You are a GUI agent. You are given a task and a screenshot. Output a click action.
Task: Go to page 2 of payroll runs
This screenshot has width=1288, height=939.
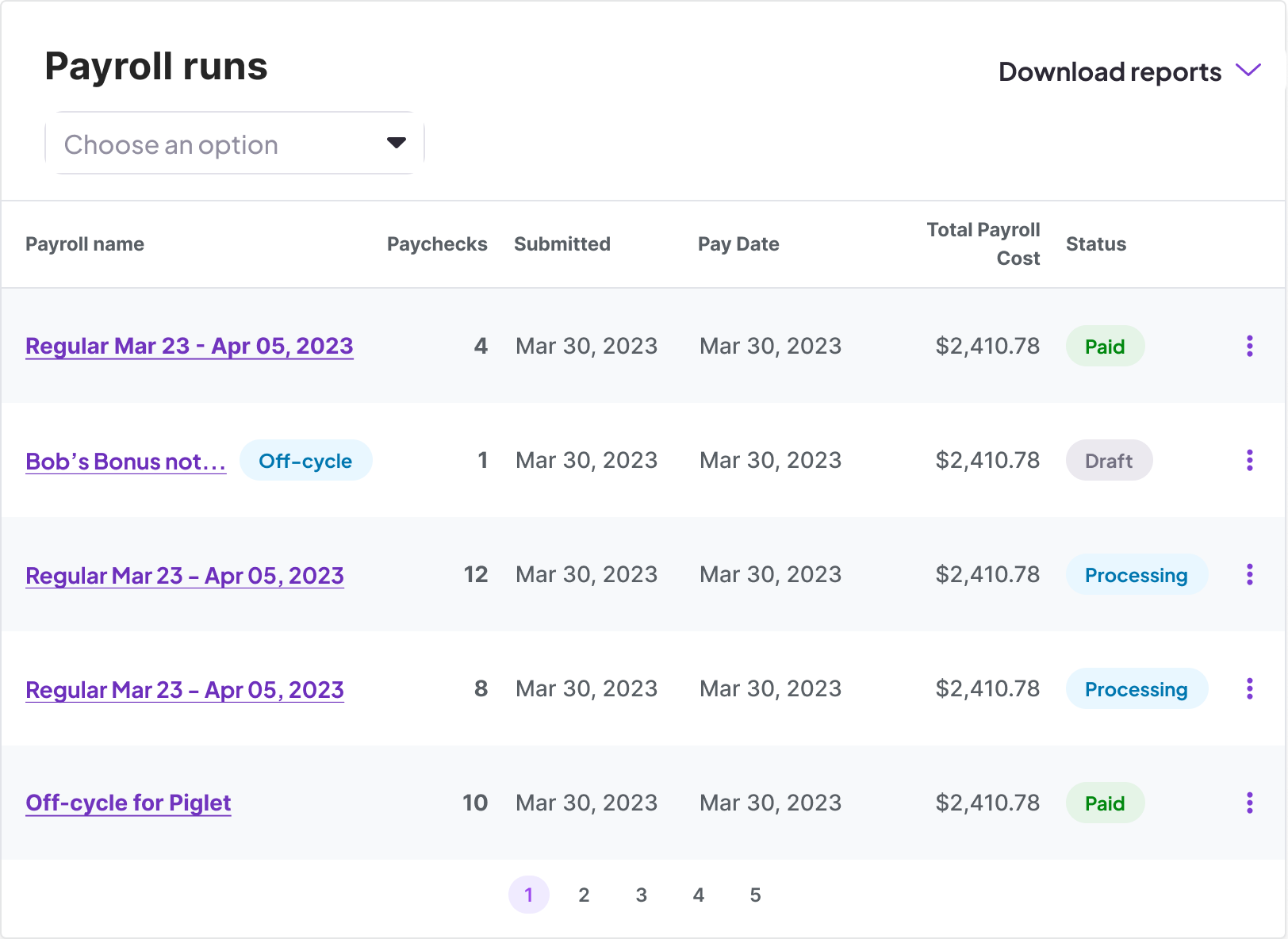pyautogui.click(x=584, y=895)
